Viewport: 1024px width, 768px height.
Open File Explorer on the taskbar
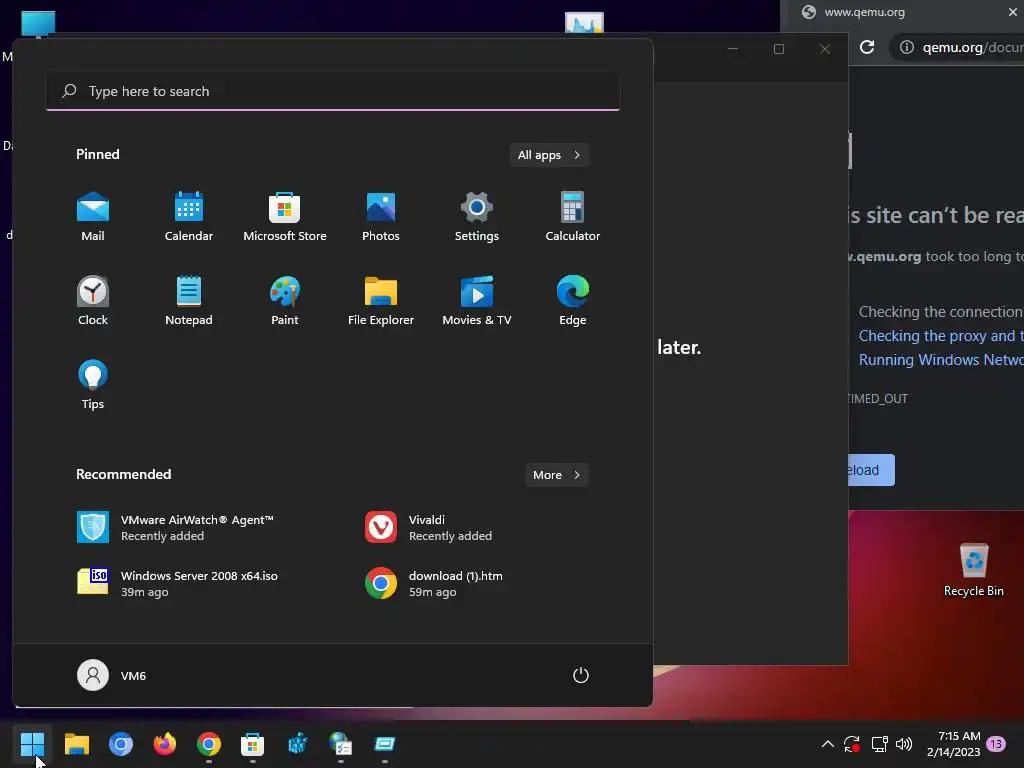[76, 744]
